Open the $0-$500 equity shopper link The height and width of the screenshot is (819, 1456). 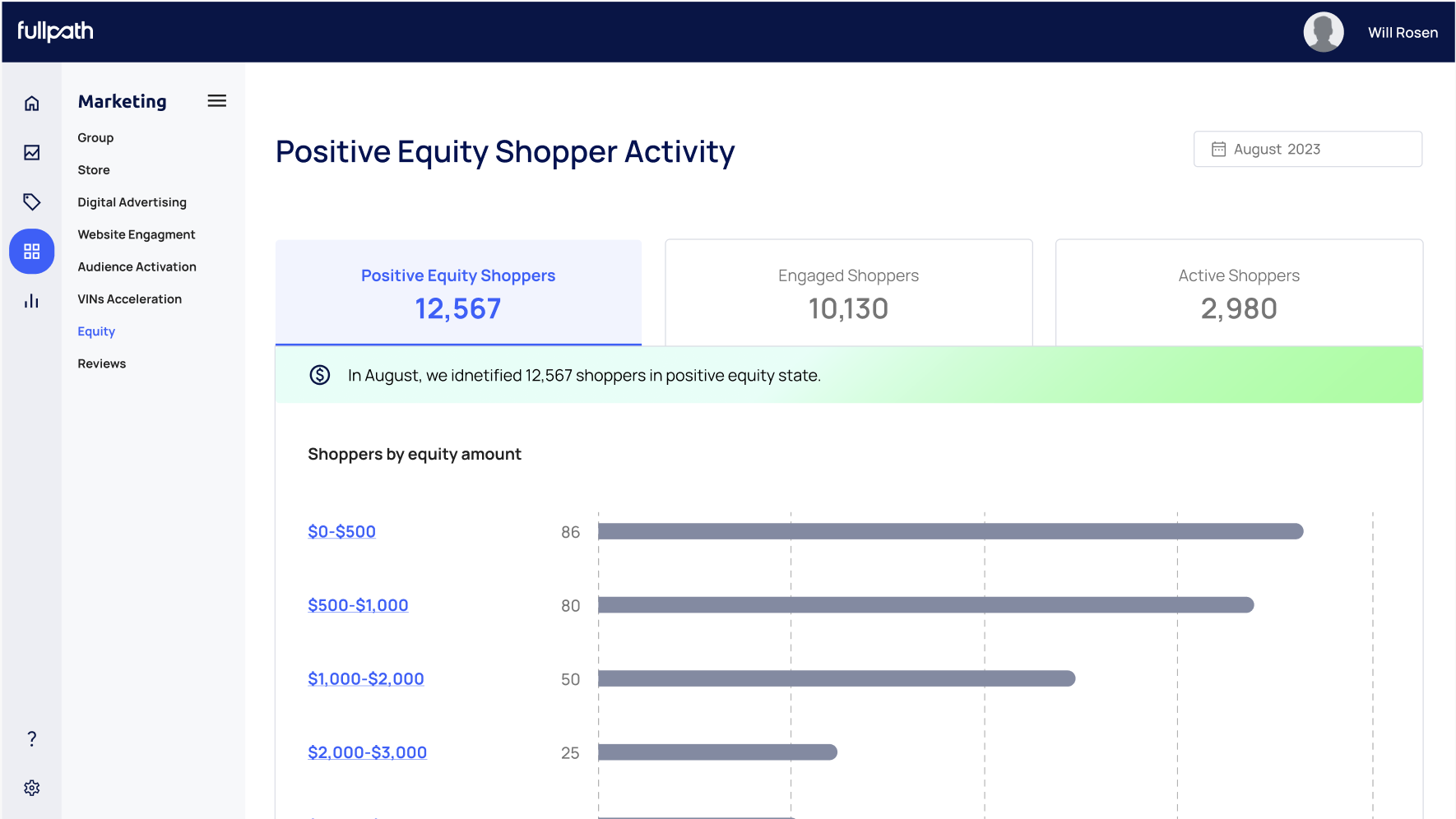click(341, 531)
